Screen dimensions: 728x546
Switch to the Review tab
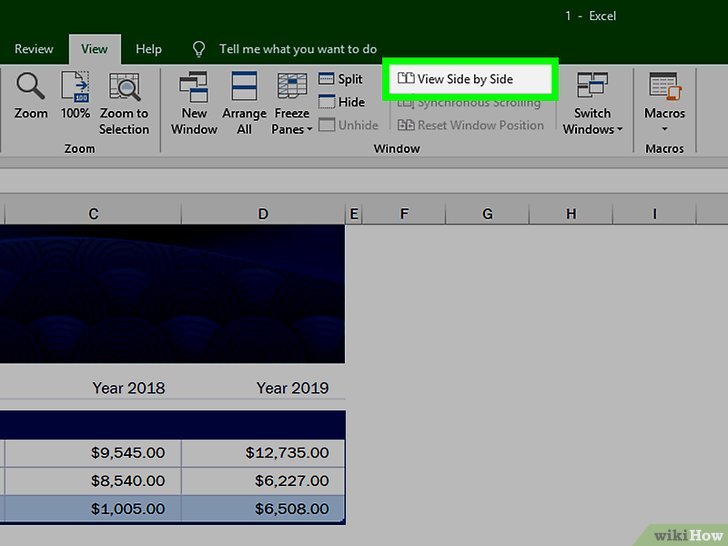click(34, 49)
